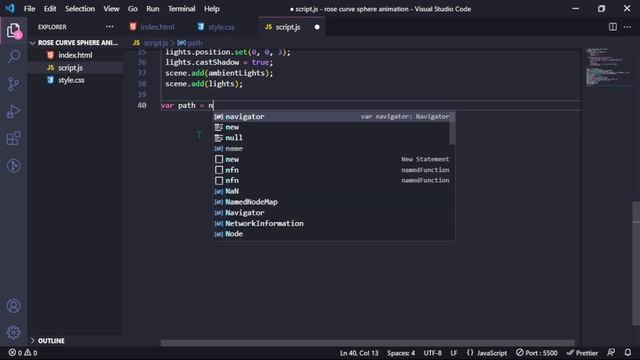Click Spaces: 4 indentation setting
The height and width of the screenshot is (360, 640).
point(401,353)
